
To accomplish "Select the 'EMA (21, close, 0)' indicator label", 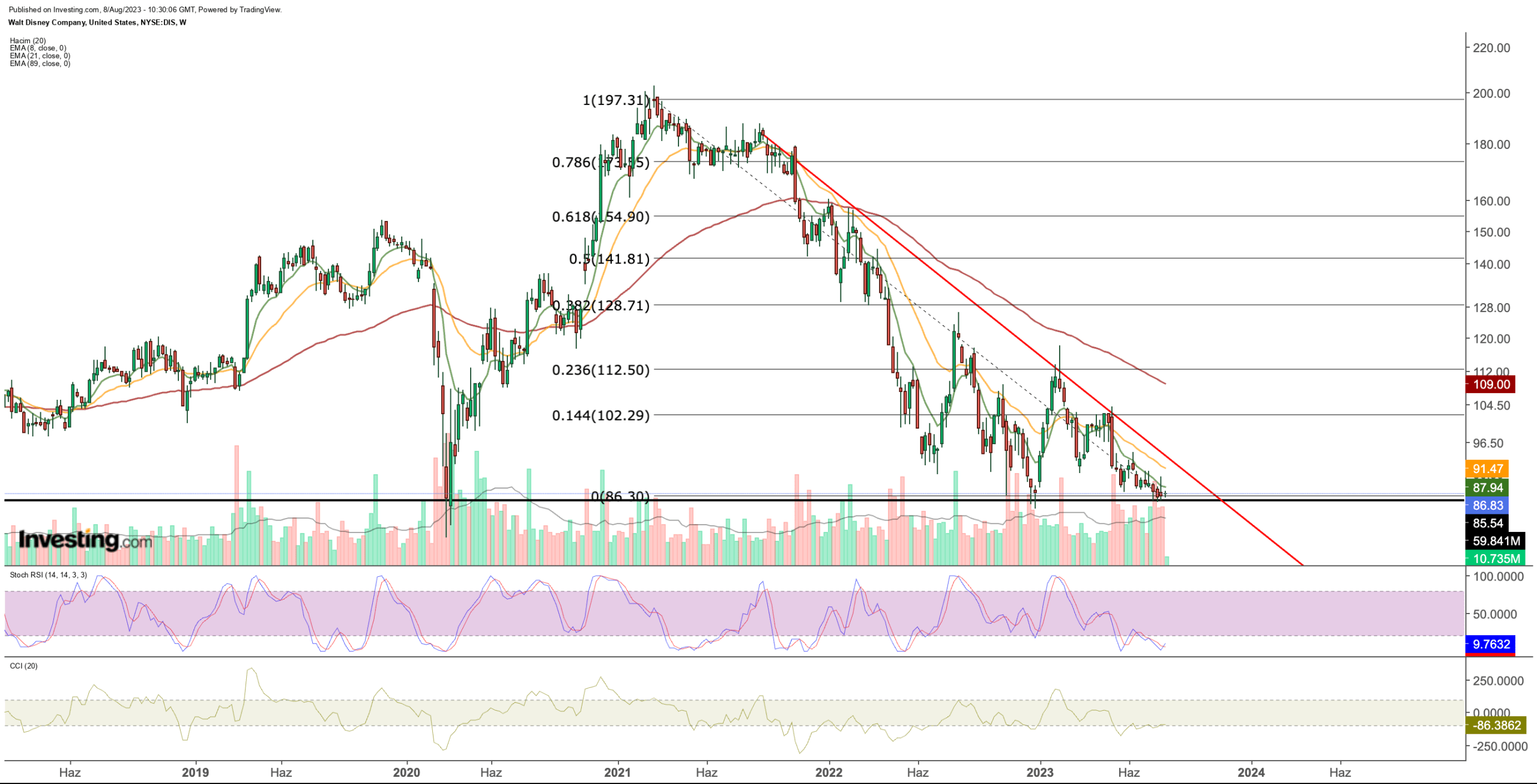I will (x=40, y=56).
